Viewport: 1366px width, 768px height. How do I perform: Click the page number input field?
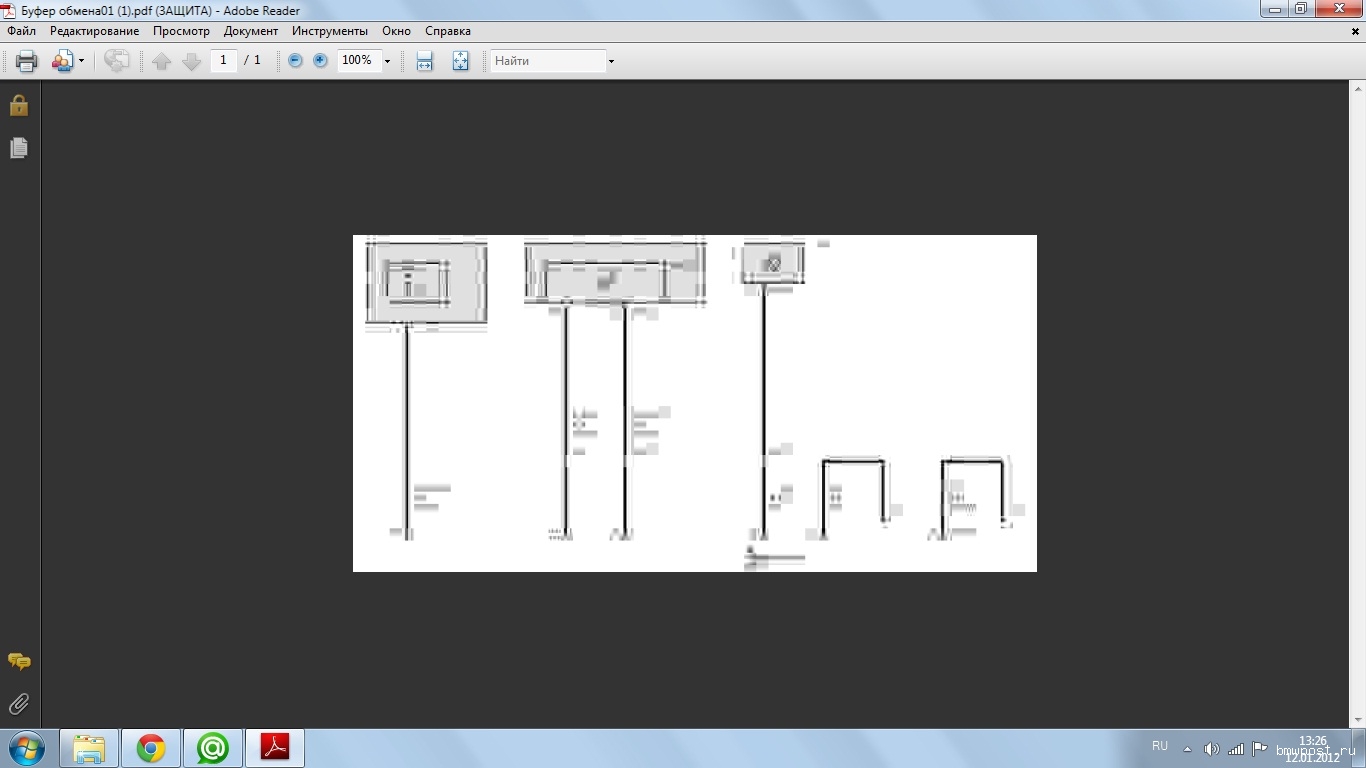223,61
